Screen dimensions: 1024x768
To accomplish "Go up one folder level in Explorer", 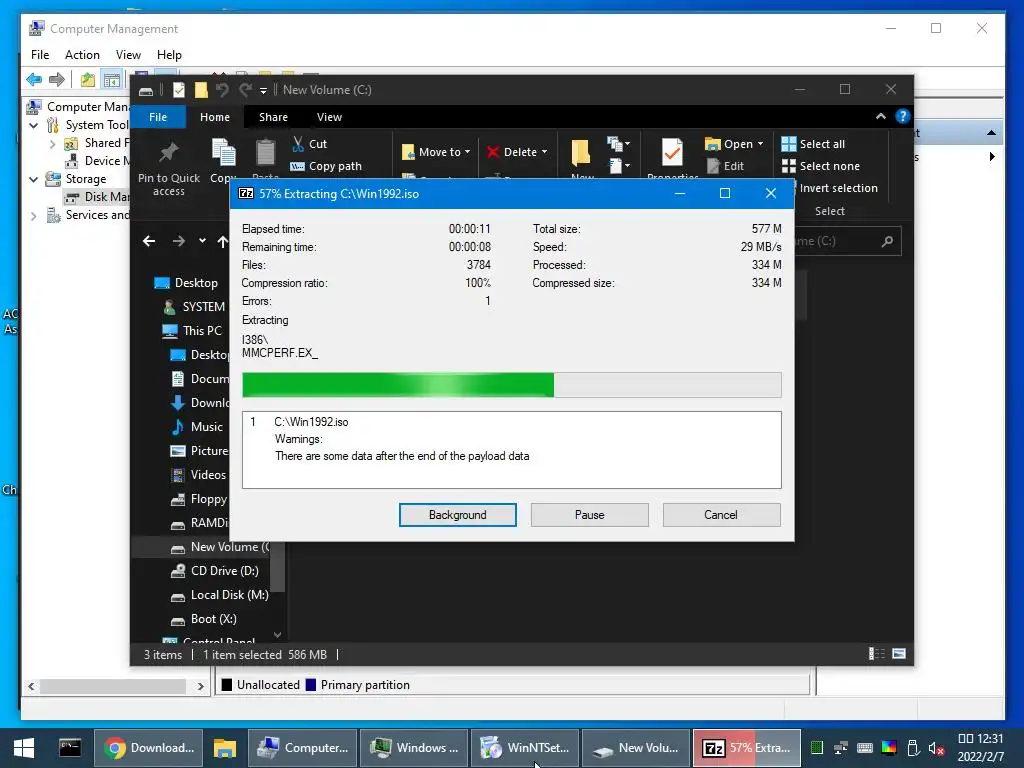I will point(223,242).
